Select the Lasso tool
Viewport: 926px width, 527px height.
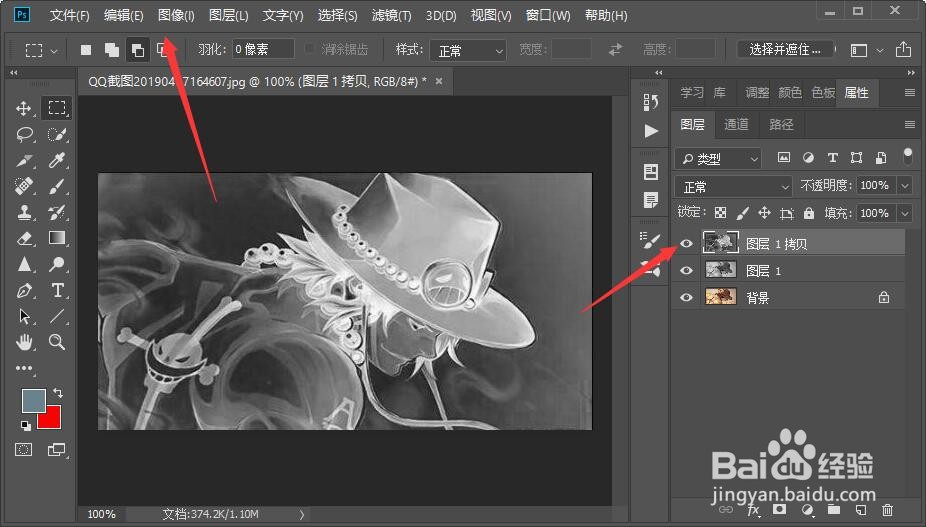(24, 134)
